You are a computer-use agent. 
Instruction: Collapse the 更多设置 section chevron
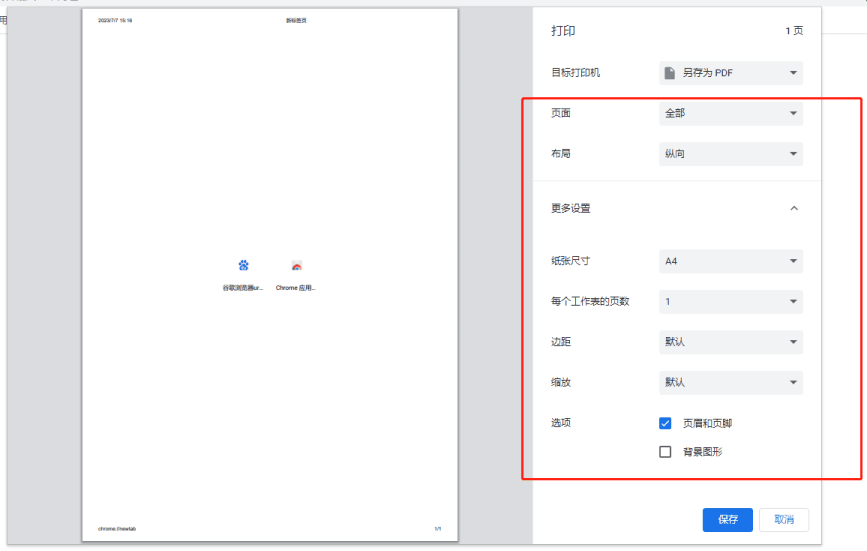tap(794, 208)
